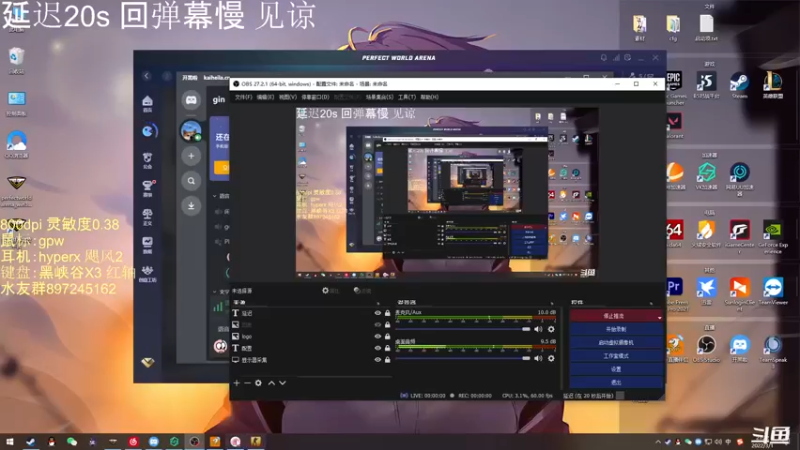Enable 工作室模式 studio mode
The height and width of the screenshot is (450, 800).
pos(616,356)
